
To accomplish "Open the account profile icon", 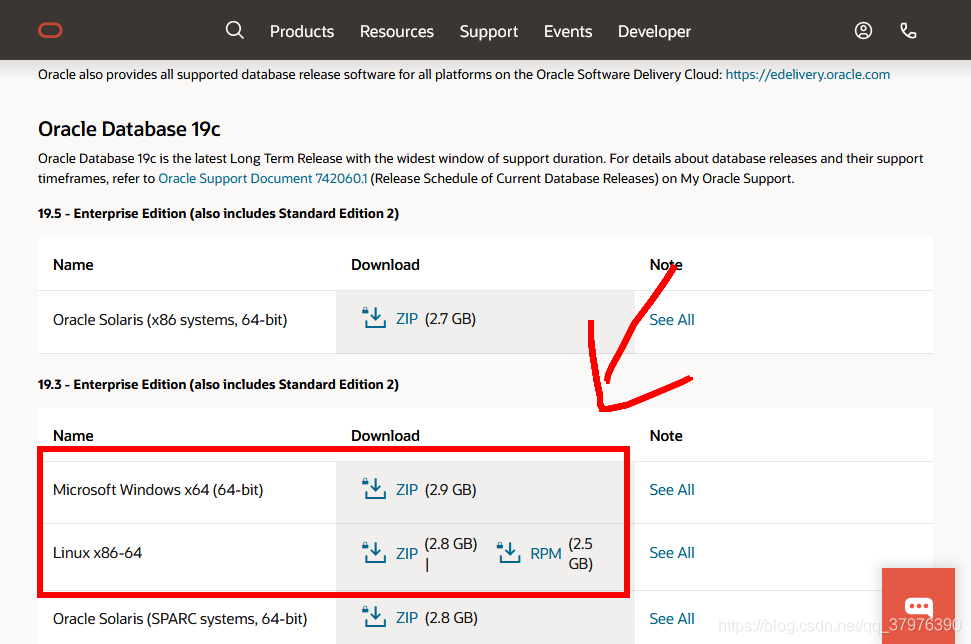I will point(863,30).
